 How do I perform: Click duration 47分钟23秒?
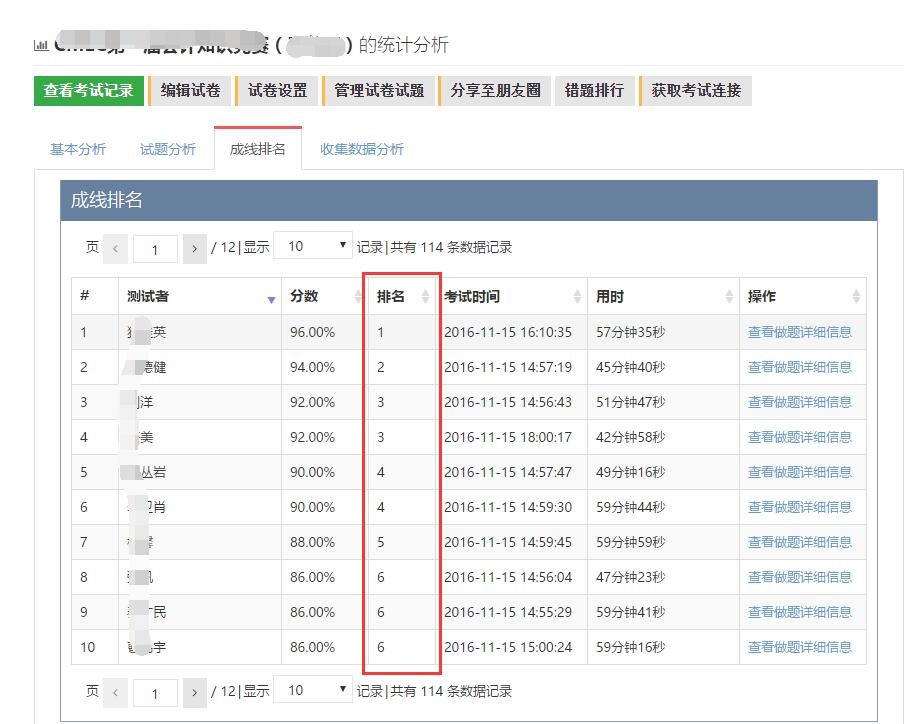click(x=630, y=577)
